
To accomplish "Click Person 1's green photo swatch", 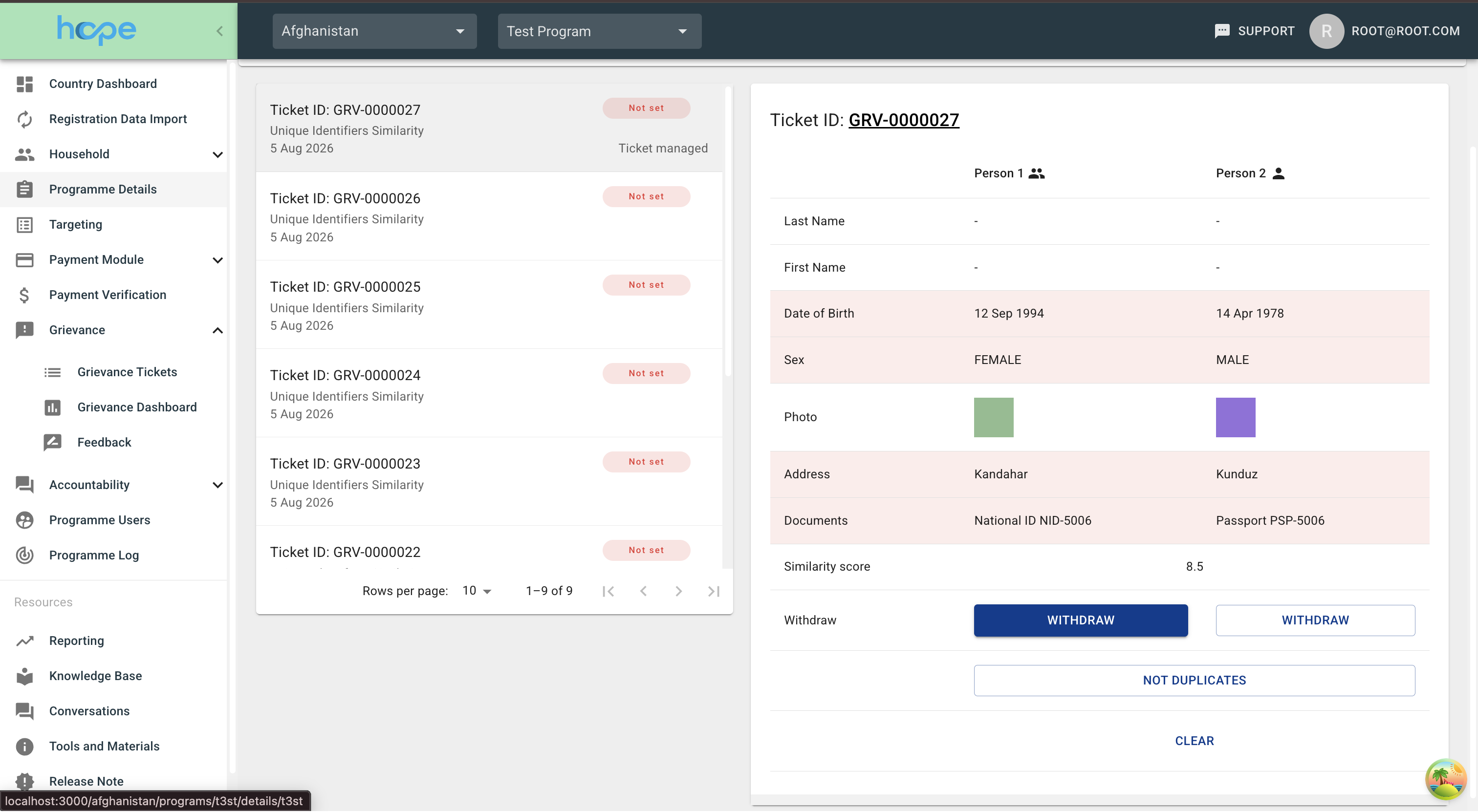I will tap(993, 417).
